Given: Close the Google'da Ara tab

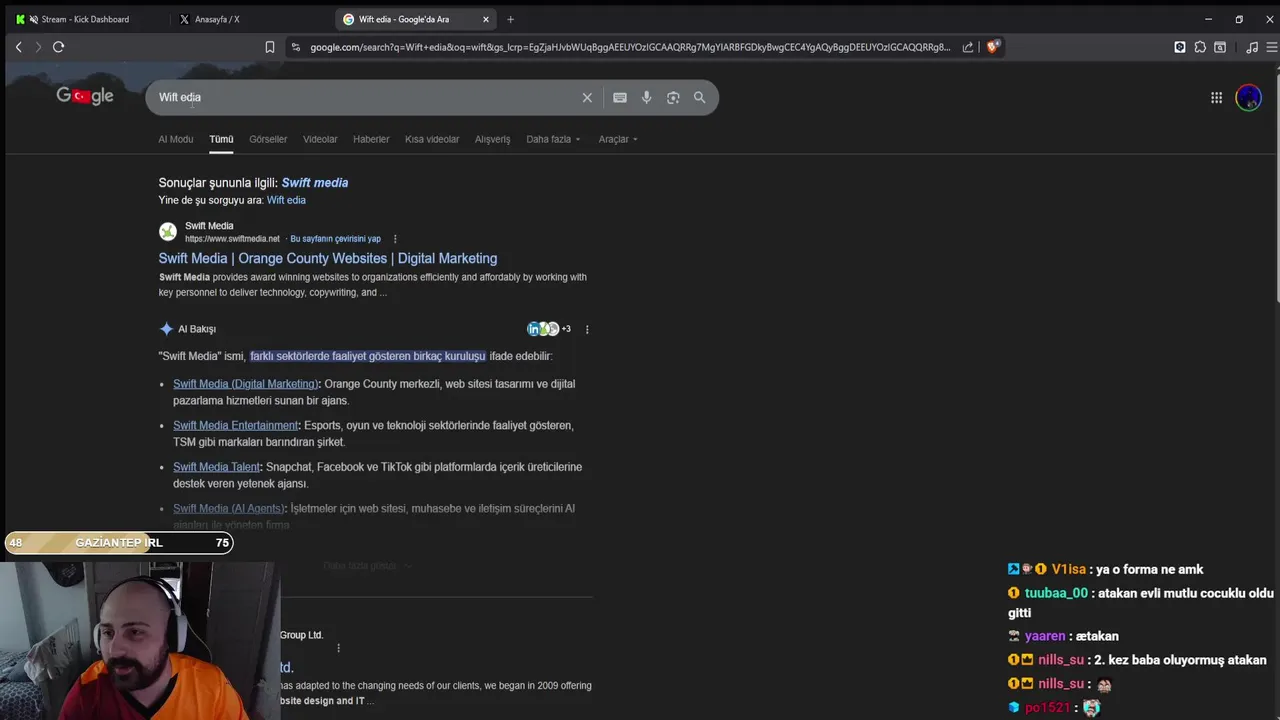Looking at the screenshot, I should coord(486,19).
